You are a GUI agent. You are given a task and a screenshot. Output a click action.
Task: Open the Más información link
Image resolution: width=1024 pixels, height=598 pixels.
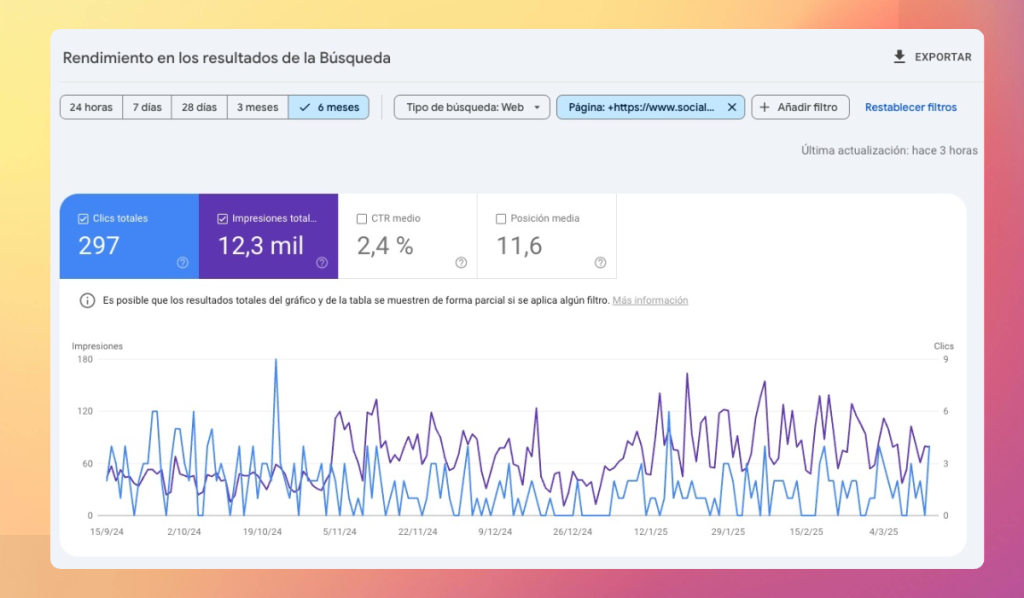[650, 300]
